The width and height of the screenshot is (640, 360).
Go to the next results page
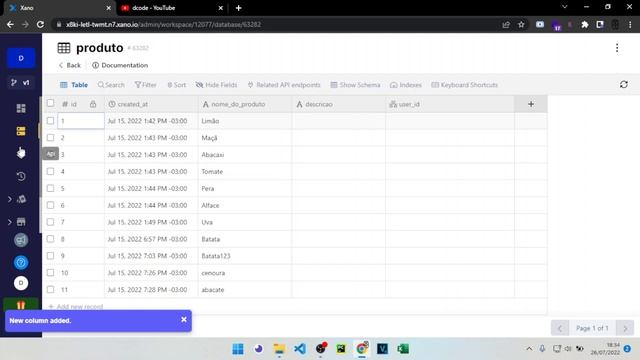tap(625, 328)
